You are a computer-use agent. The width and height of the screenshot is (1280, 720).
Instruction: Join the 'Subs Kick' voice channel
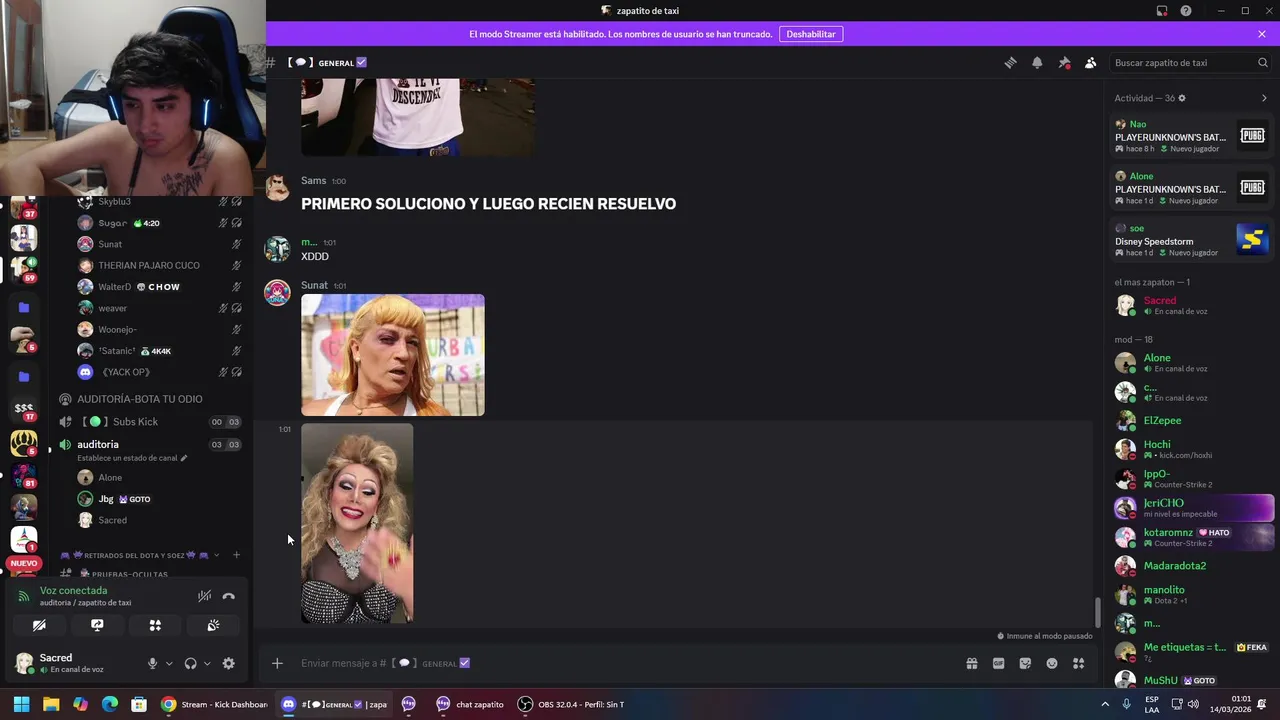pyautogui.click(x=150, y=422)
